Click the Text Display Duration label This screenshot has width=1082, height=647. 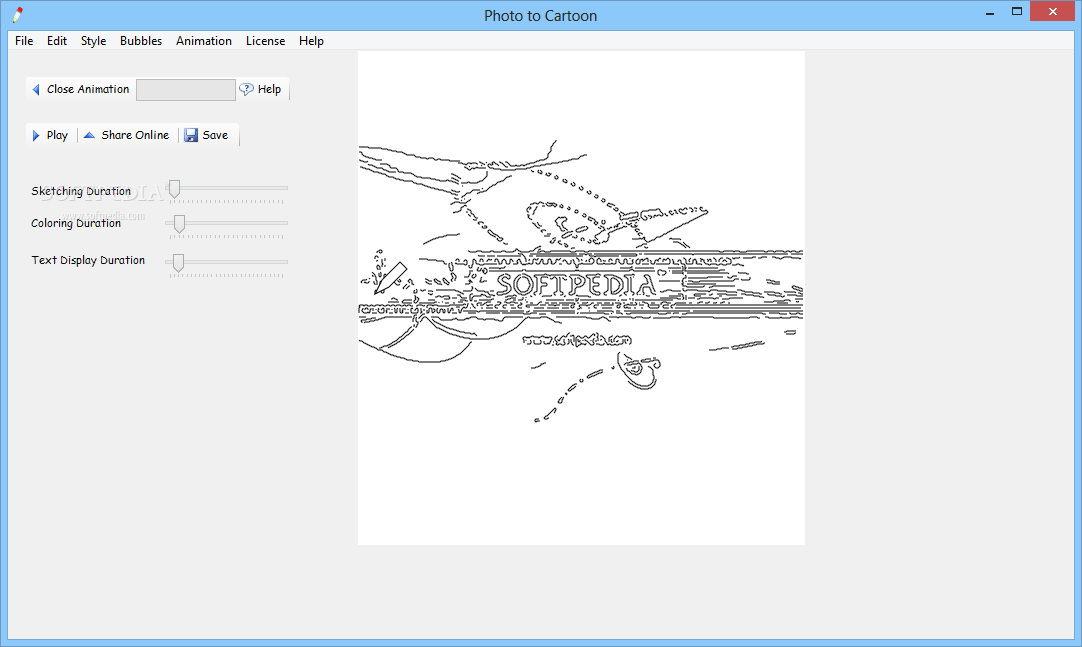pyautogui.click(x=88, y=260)
